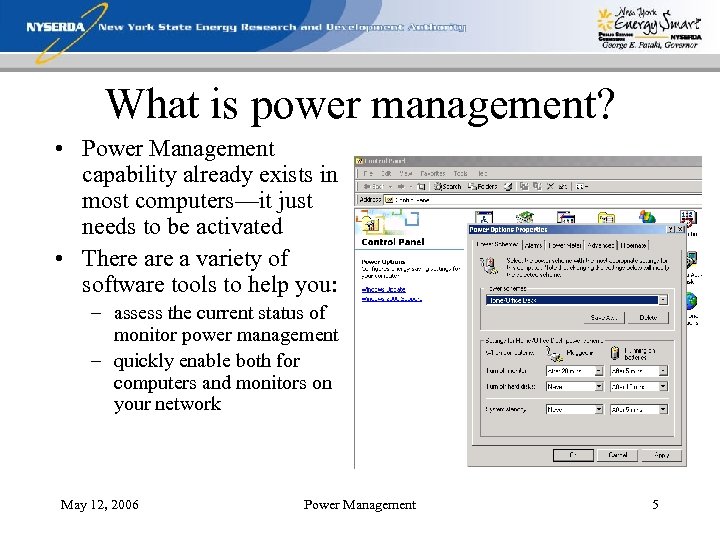Open the View menu
720x540 pixels.
[x=405, y=174]
